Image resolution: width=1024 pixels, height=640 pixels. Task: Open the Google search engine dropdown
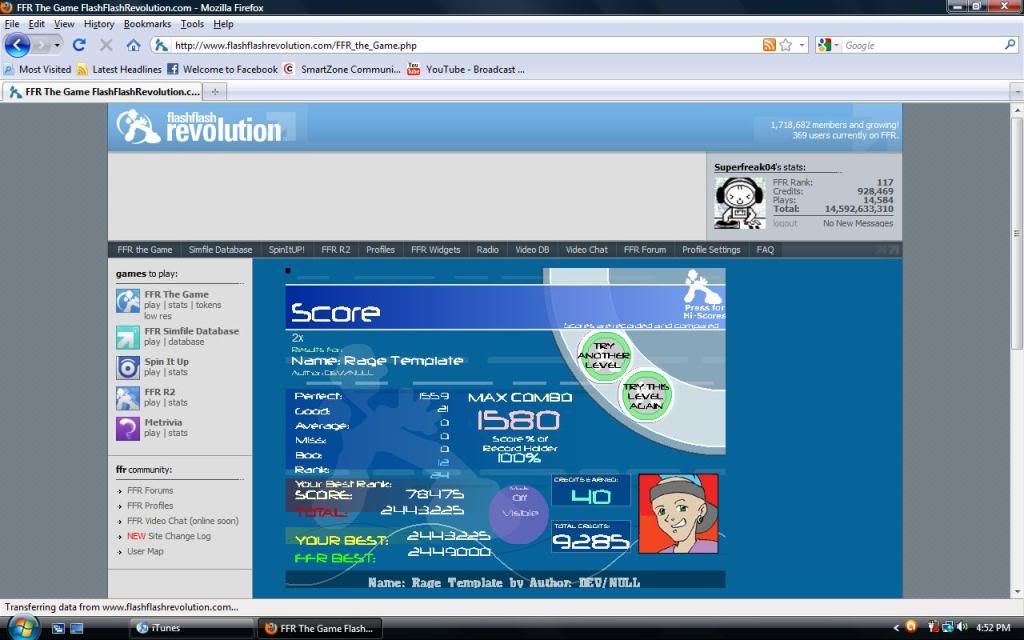pos(826,45)
